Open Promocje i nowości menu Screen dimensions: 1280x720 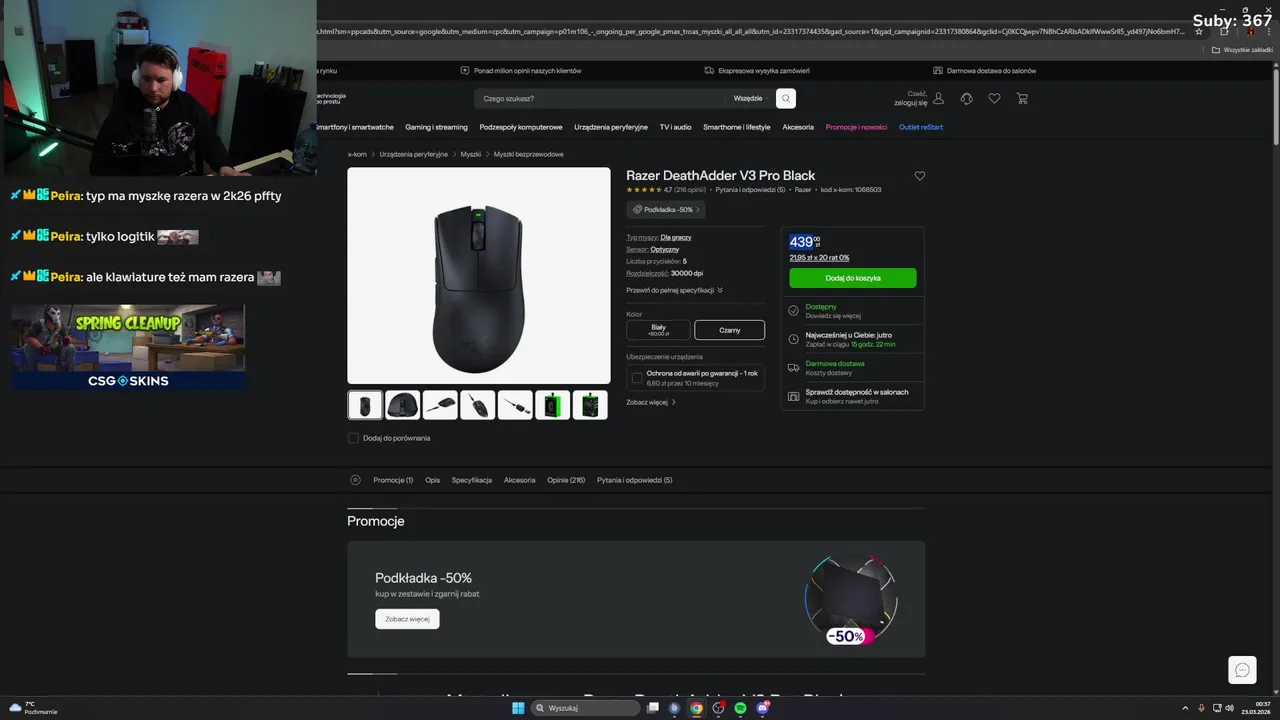tap(856, 127)
